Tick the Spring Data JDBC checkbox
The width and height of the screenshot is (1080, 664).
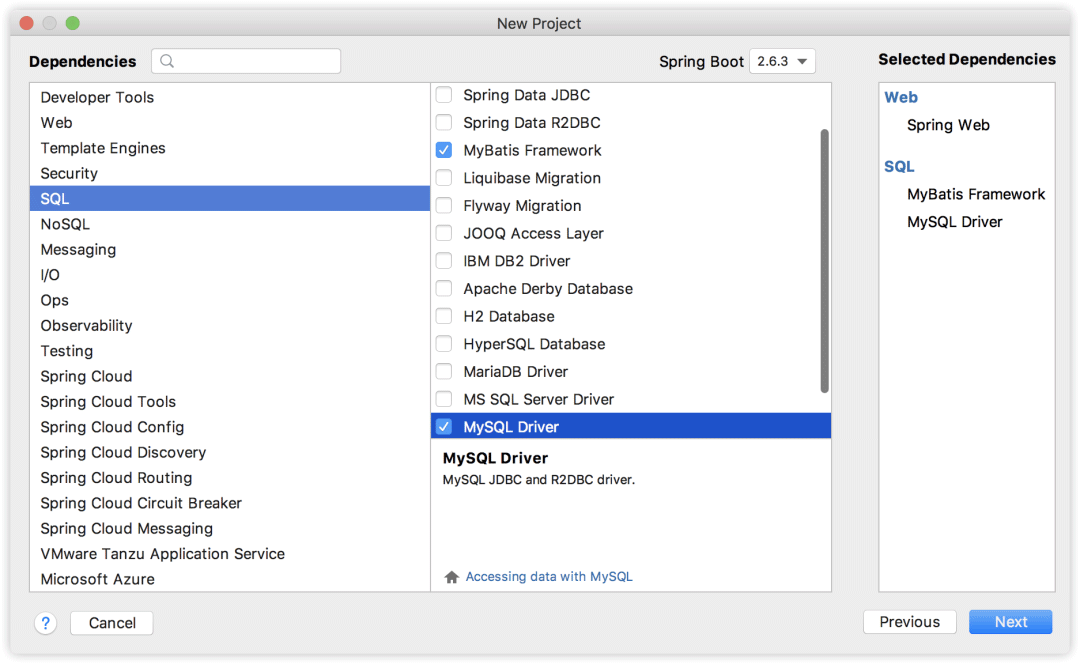(x=444, y=96)
